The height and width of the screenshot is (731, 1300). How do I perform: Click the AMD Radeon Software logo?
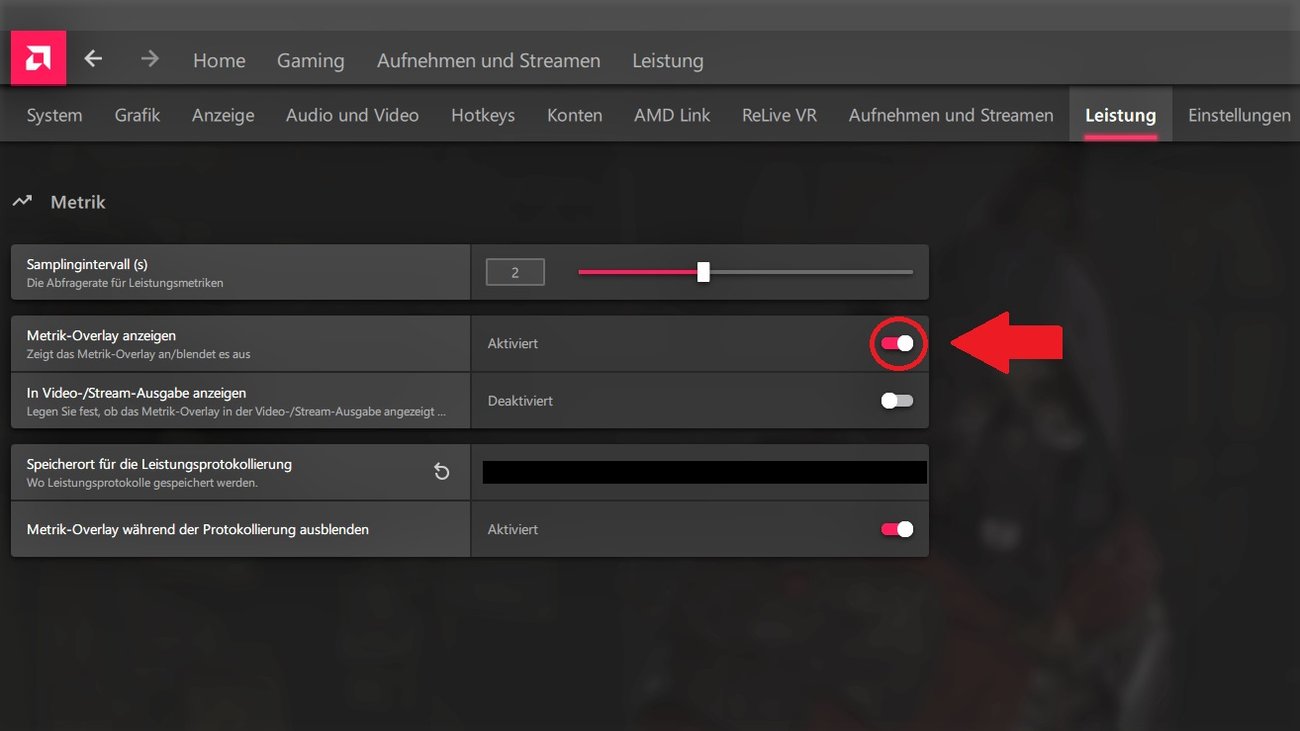pyautogui.click(x=38, y=57)
